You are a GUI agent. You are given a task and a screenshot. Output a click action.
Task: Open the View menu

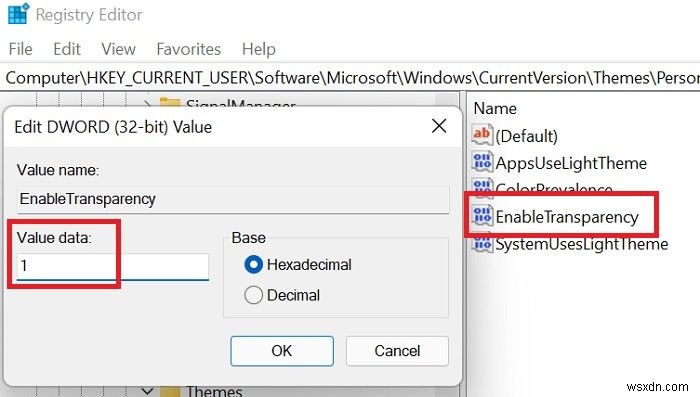point(118,49)
